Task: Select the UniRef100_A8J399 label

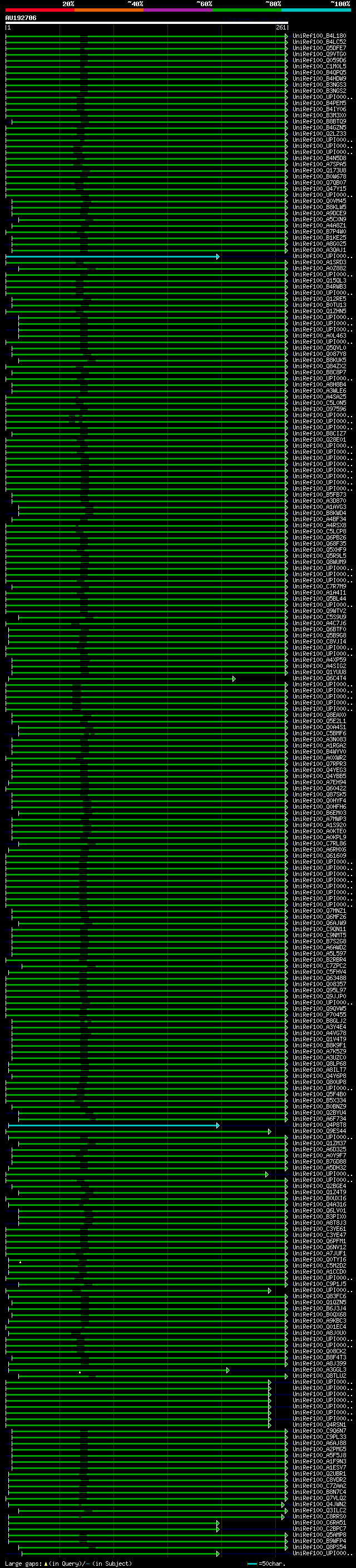Action: pos(319,1364)
